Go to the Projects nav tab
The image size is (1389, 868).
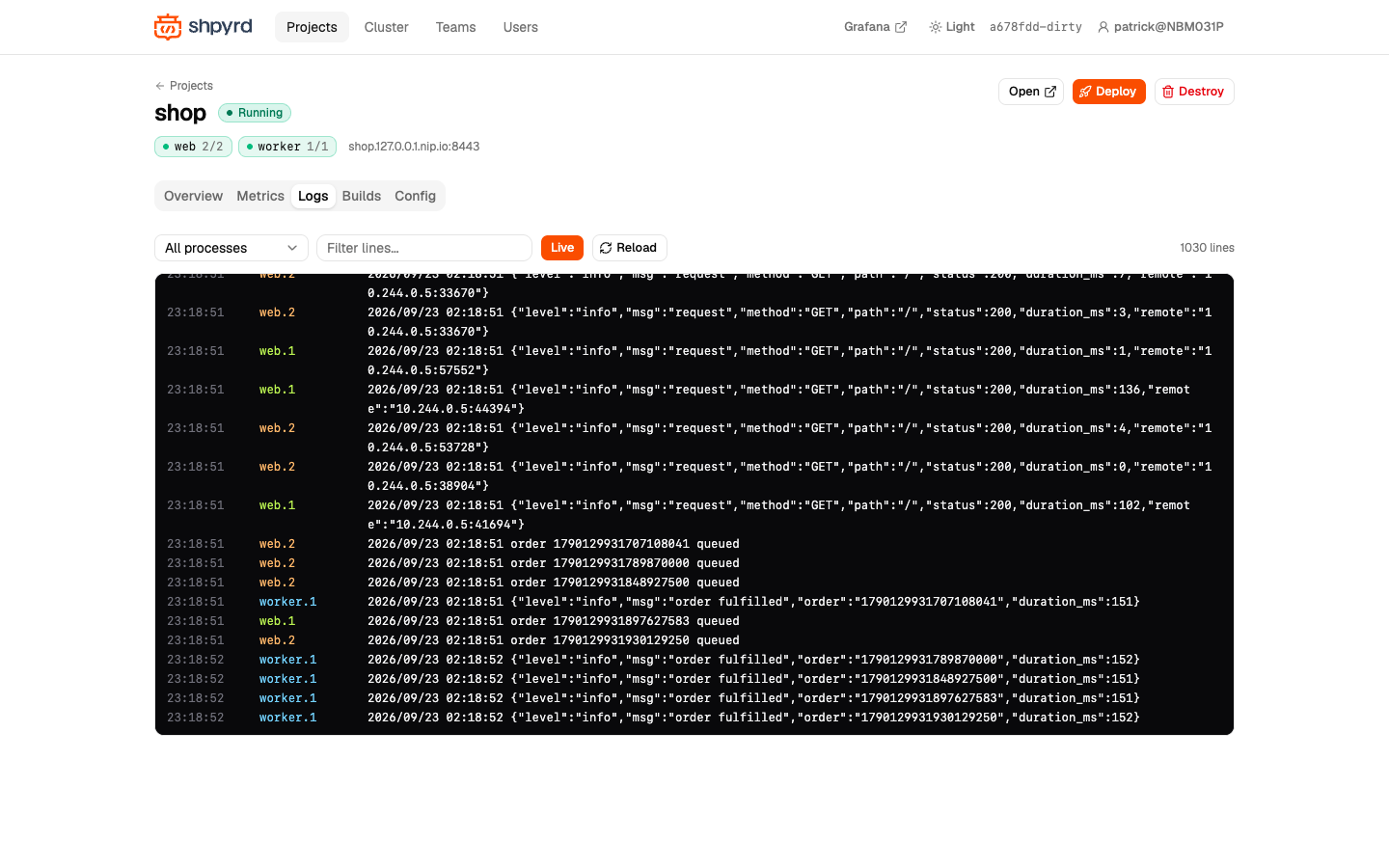point(312,27)
